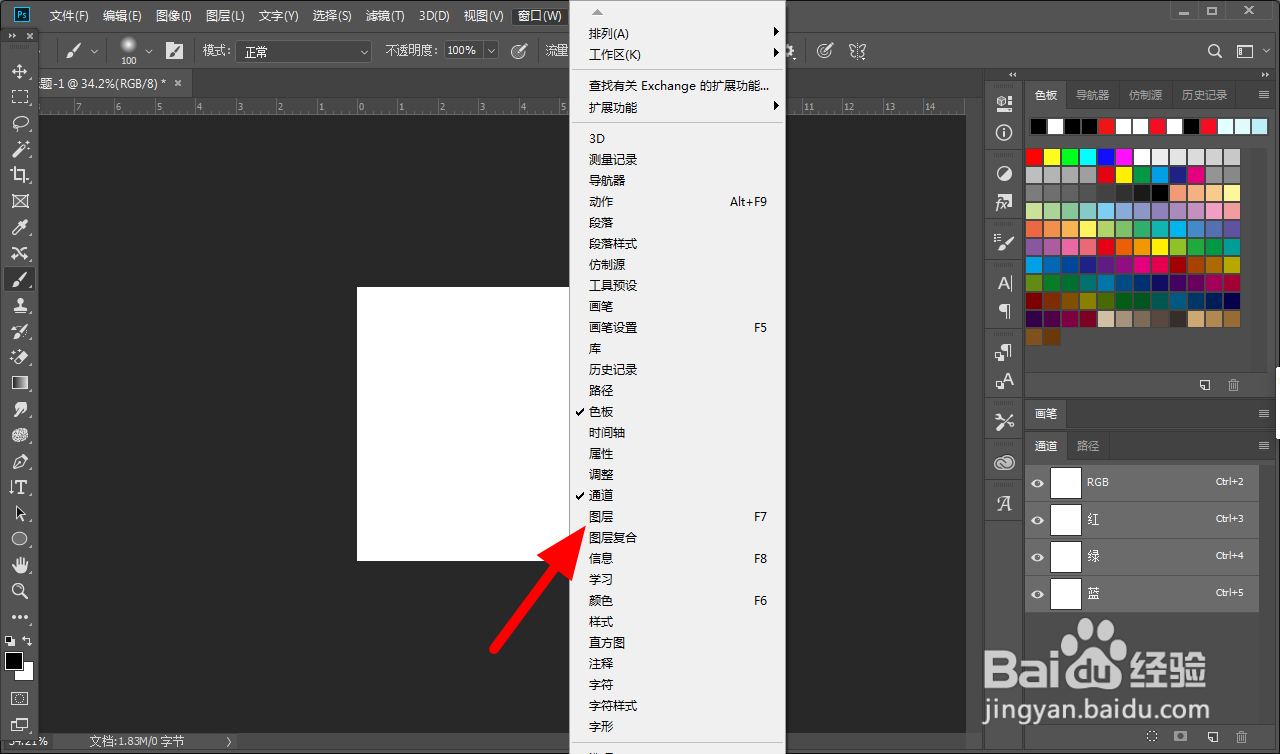Select the Zoom tool in the toolbox
1280x754 pixels.
tap(19, 591)
